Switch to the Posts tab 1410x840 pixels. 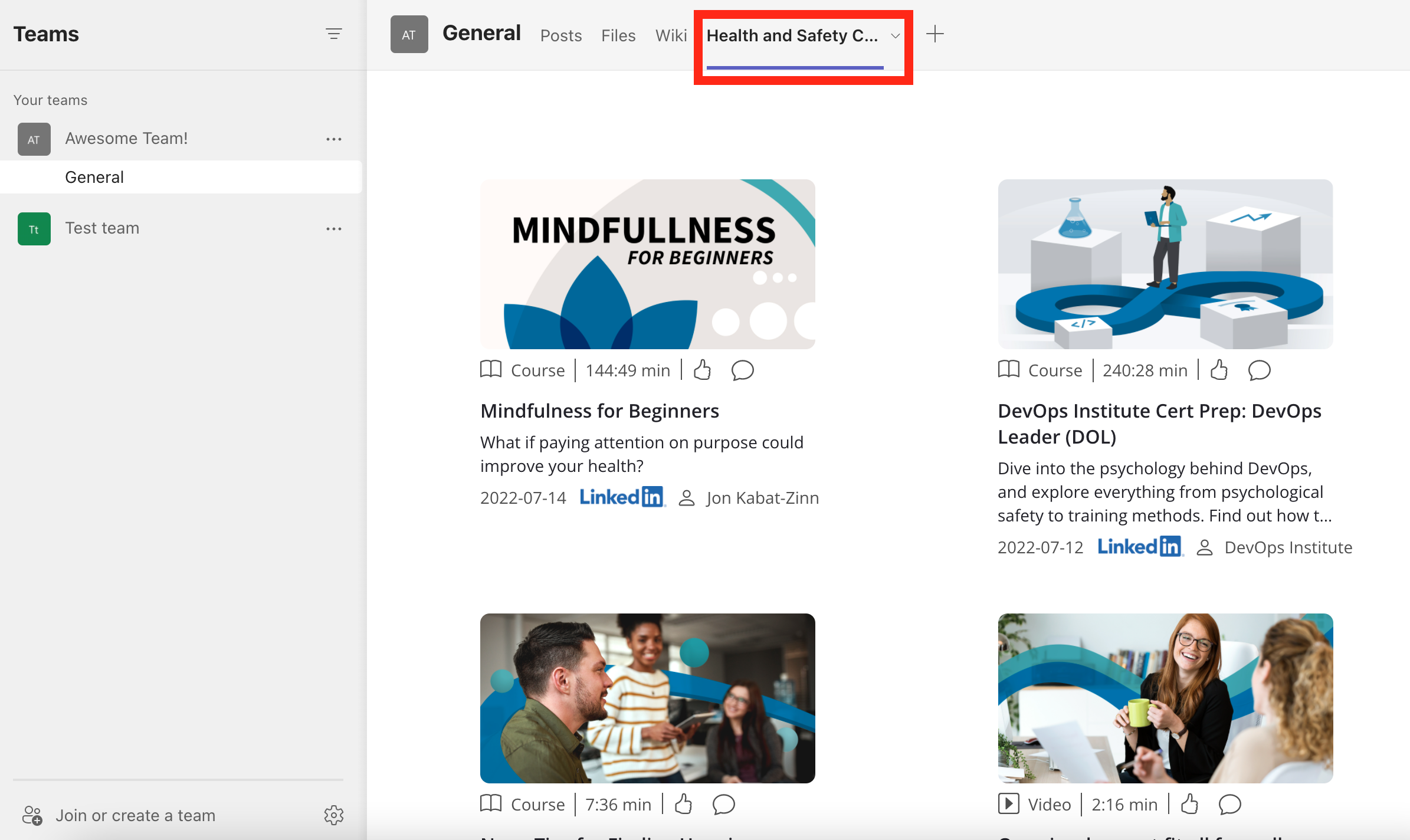(560, 36)
